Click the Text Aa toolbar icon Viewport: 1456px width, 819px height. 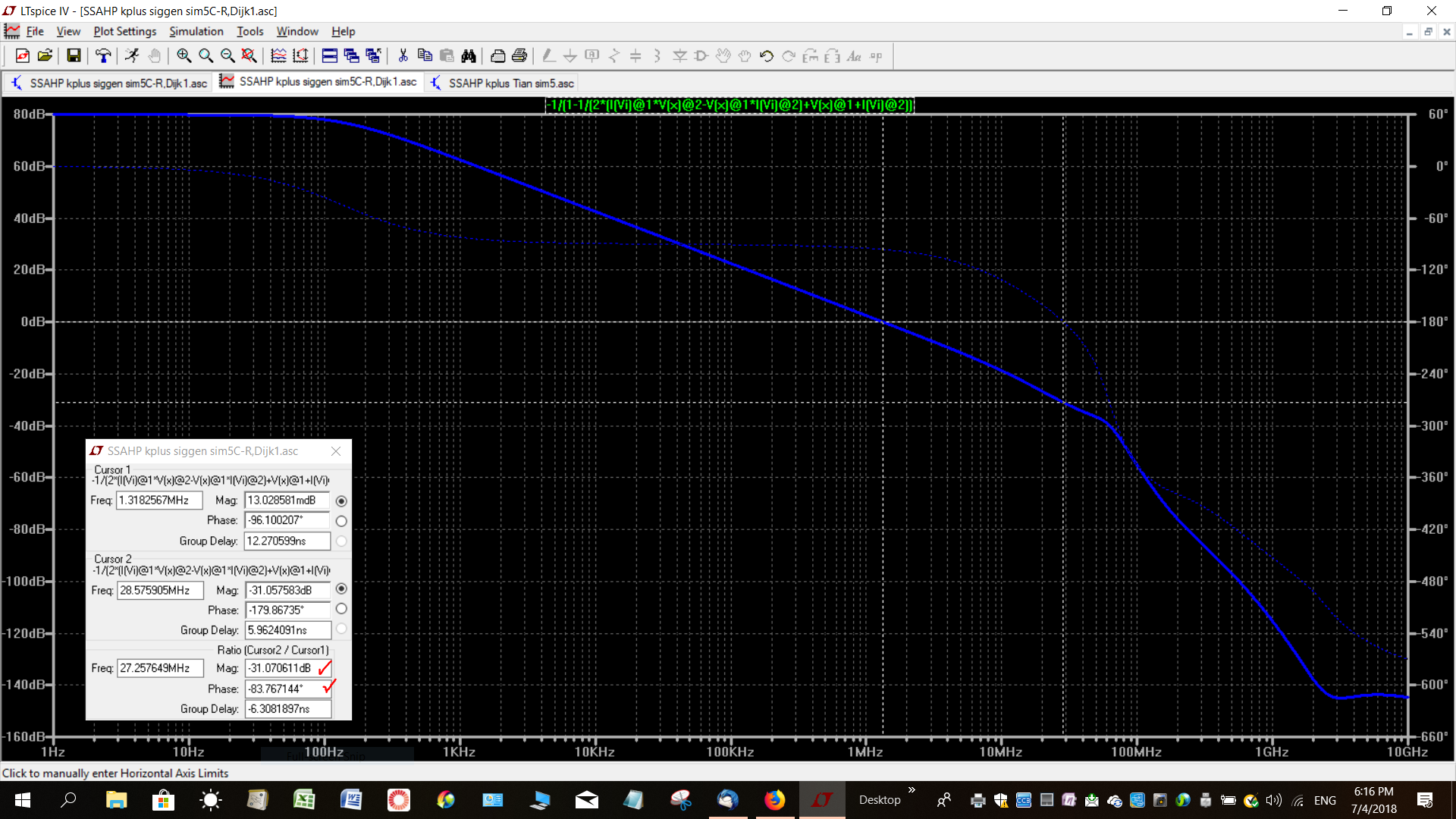click(x=854, y=55)
